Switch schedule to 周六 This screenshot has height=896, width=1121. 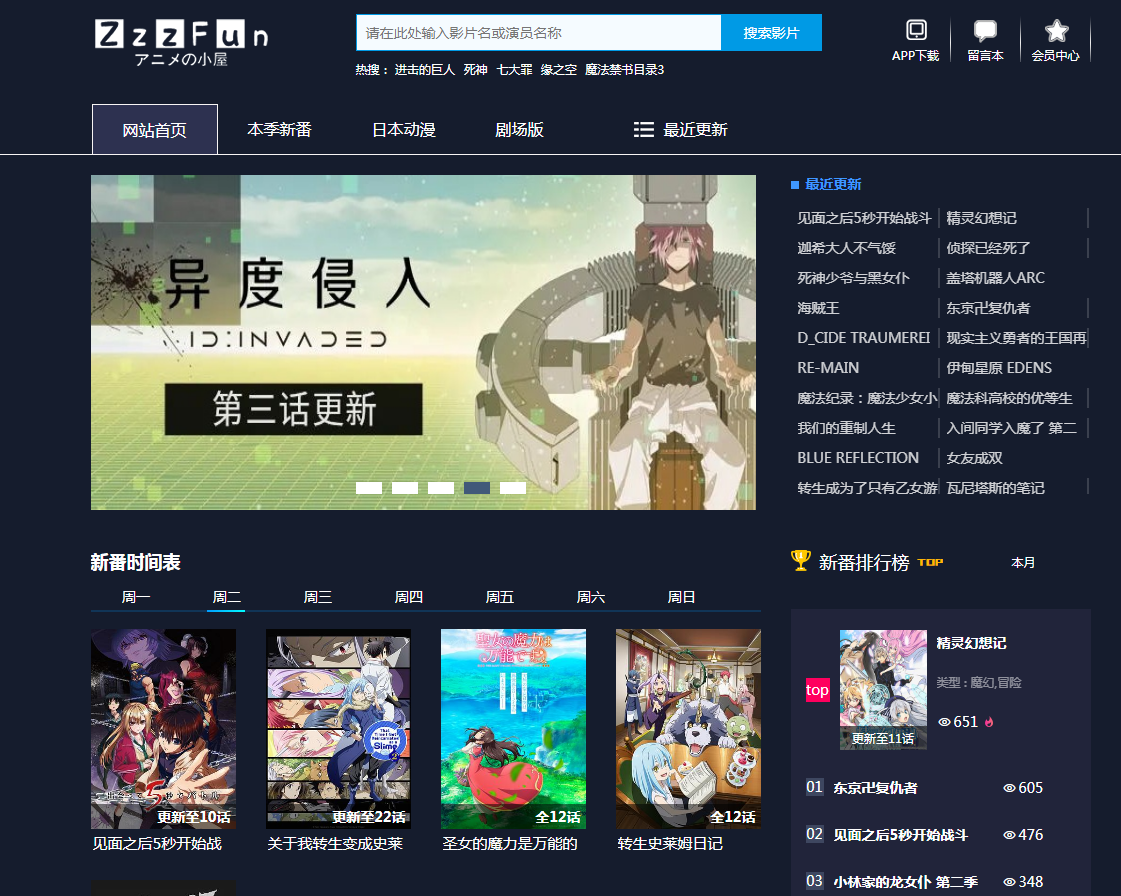[x=591, y=596]
